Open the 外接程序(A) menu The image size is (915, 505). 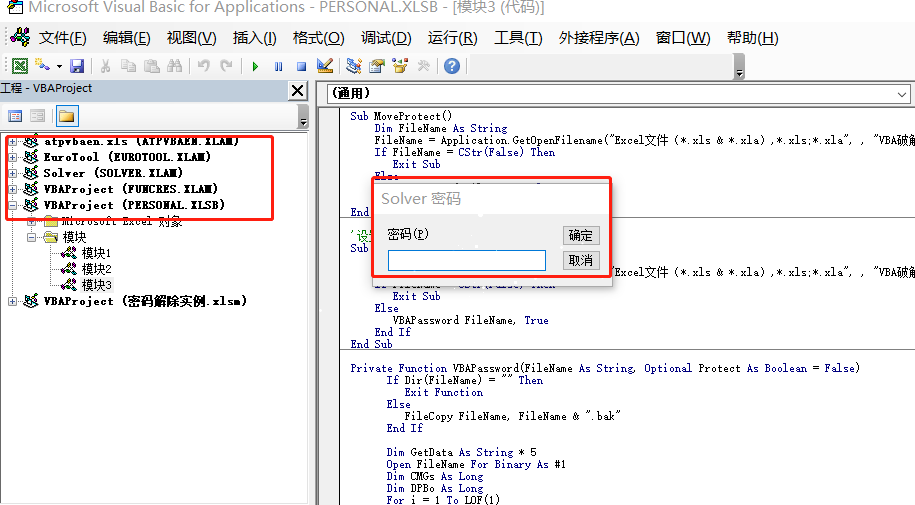click(599, 39)
